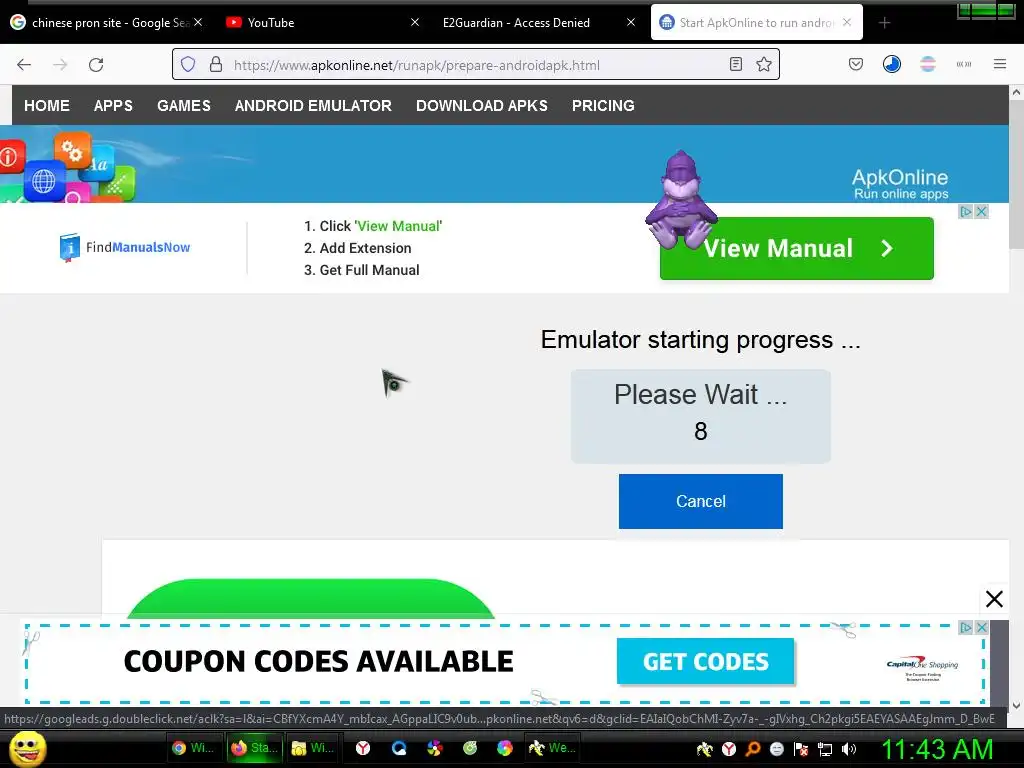This screenshot has width=1024, height=768.
Task: Launch the green swirl quick-launch icon
Action: click(470, 748)
